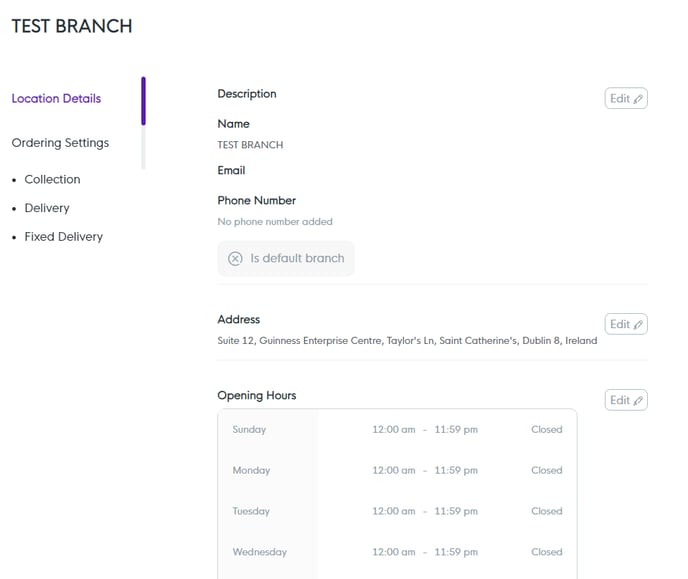Go to Ordering Settings in sidebar
Screen dimensions: 688x579
click(60, 143)
